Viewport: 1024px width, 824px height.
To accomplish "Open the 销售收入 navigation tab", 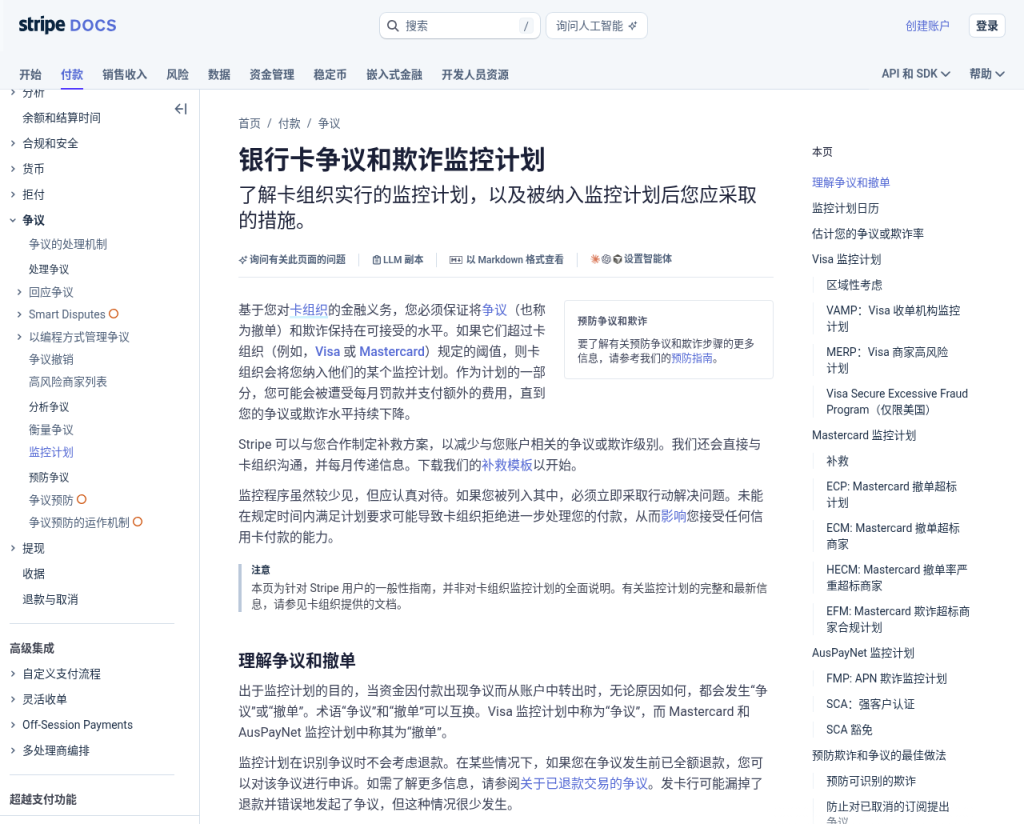I will click(125, 74).
